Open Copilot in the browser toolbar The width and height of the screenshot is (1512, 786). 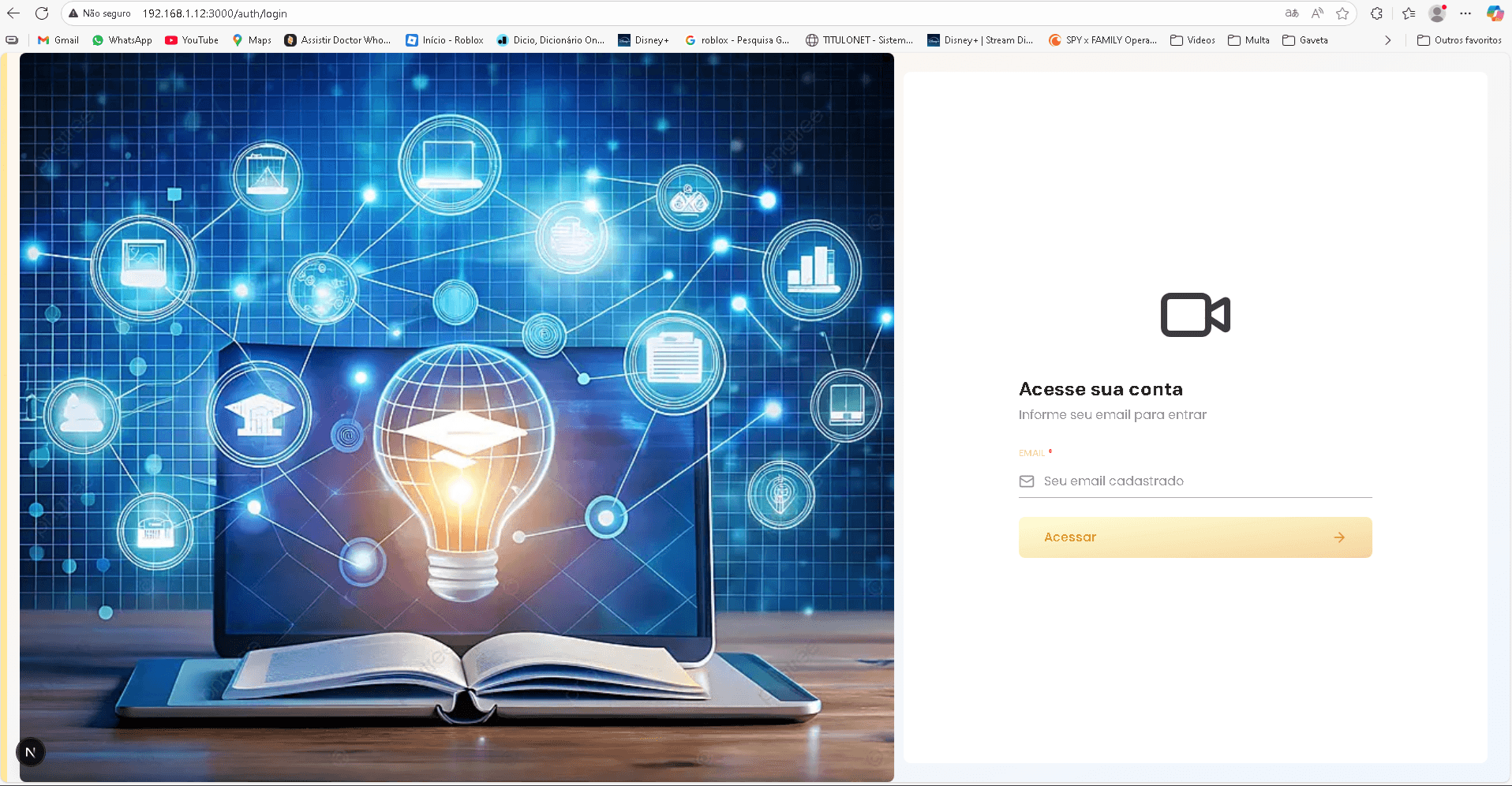point(1495,13)
